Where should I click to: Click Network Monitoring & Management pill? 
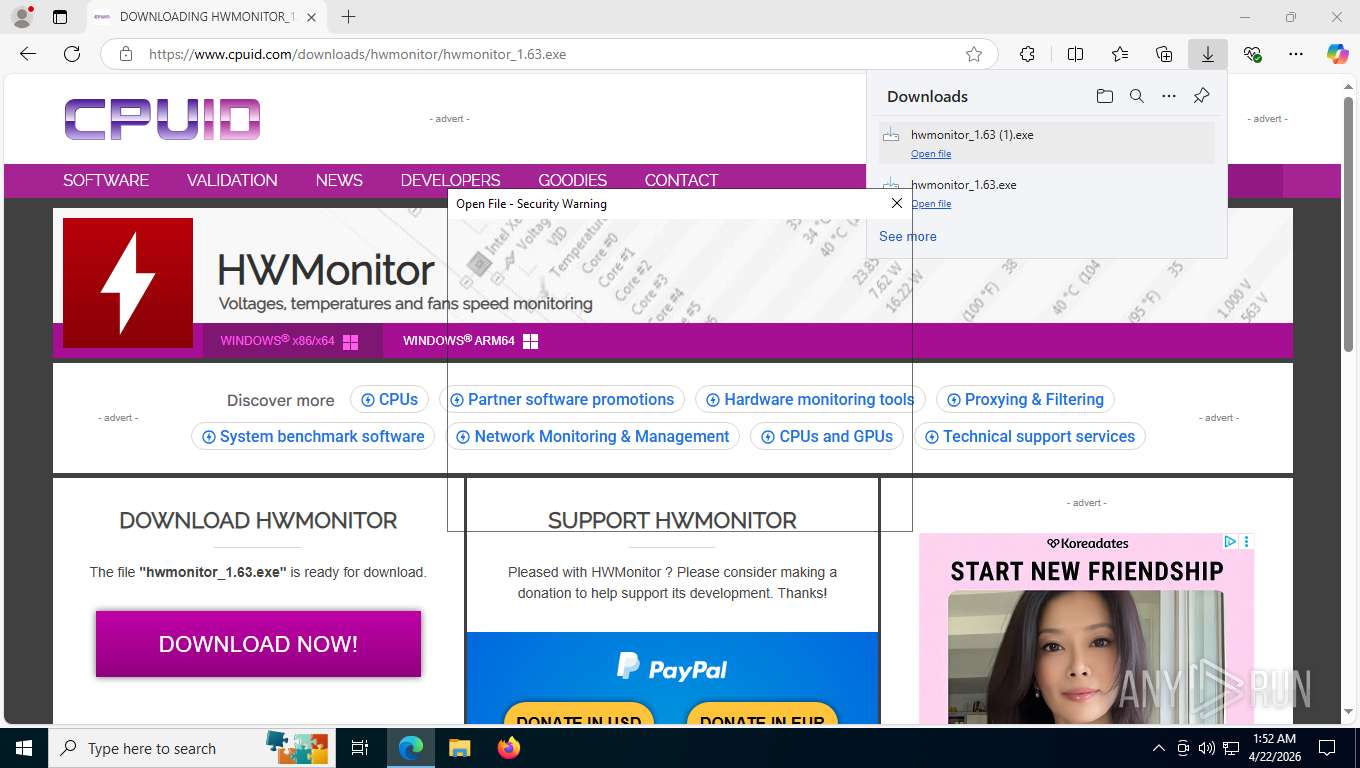point(593,436)
